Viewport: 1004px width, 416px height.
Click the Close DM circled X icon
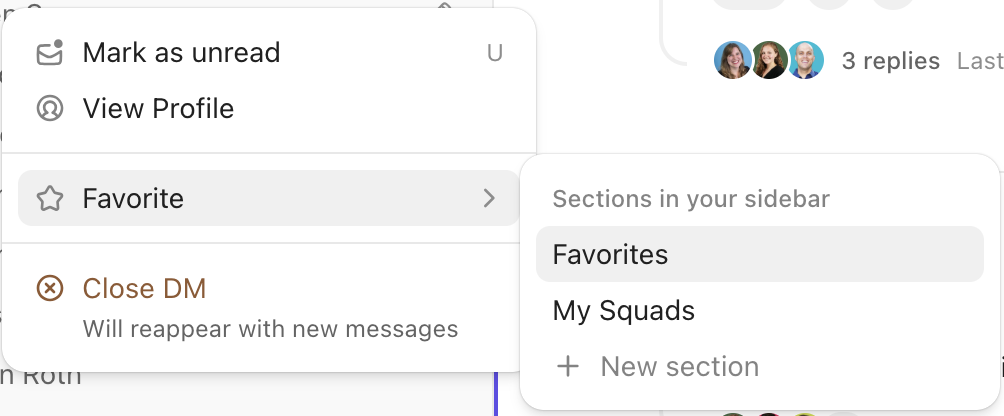pyautogui.click(x=49, y=289)
